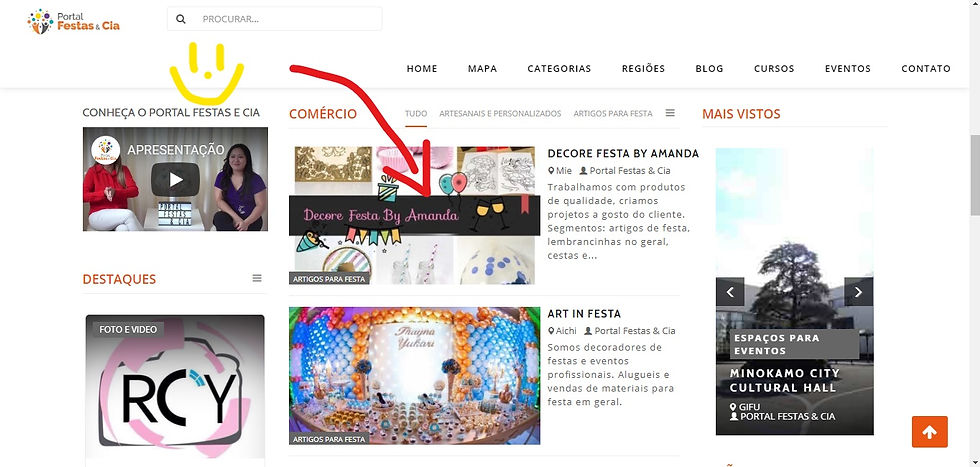Click the search magnifier icon
The image size is (980, 467).
(x=181, y=19)
